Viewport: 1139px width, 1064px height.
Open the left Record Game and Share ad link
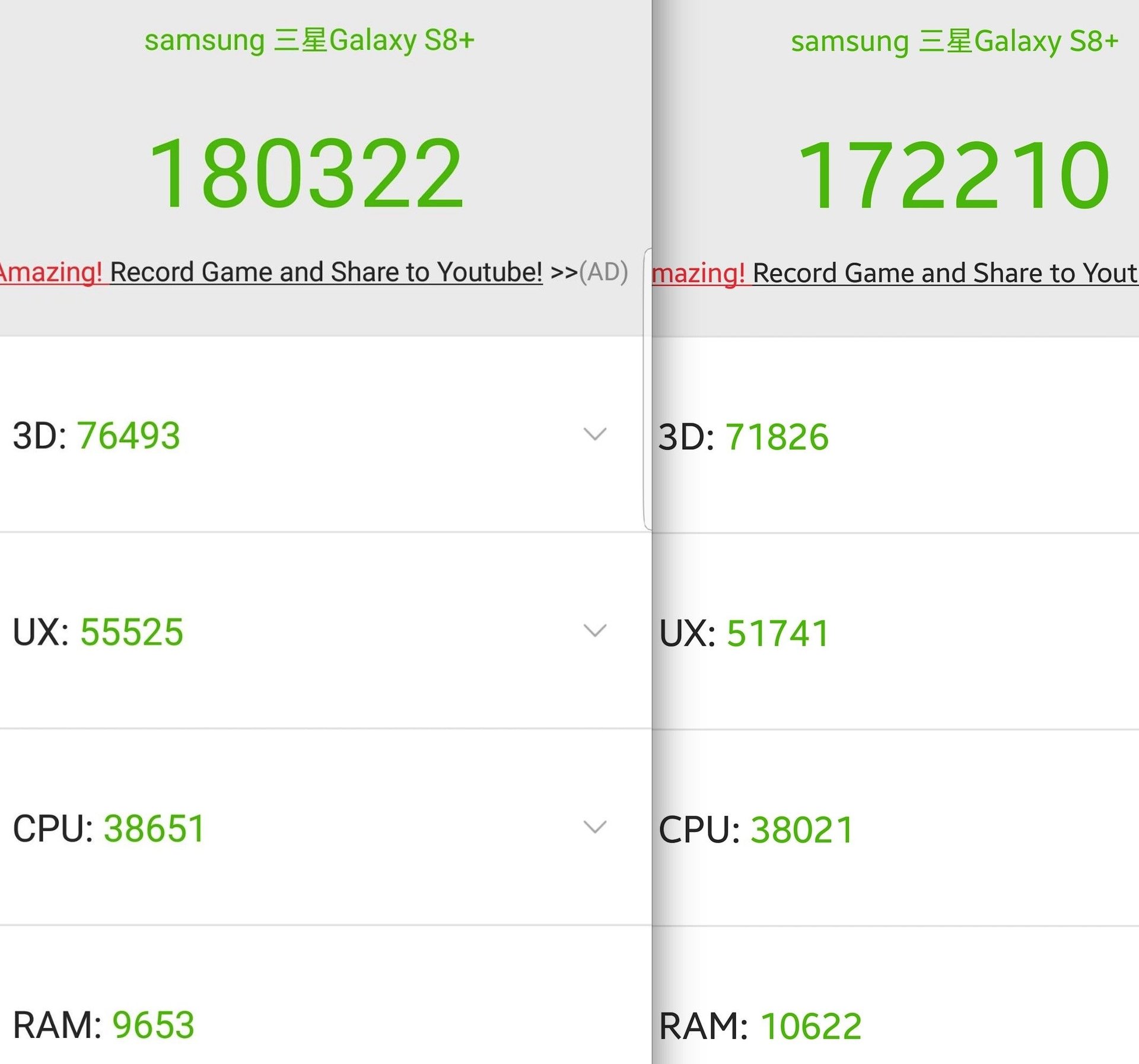(326, 272)
